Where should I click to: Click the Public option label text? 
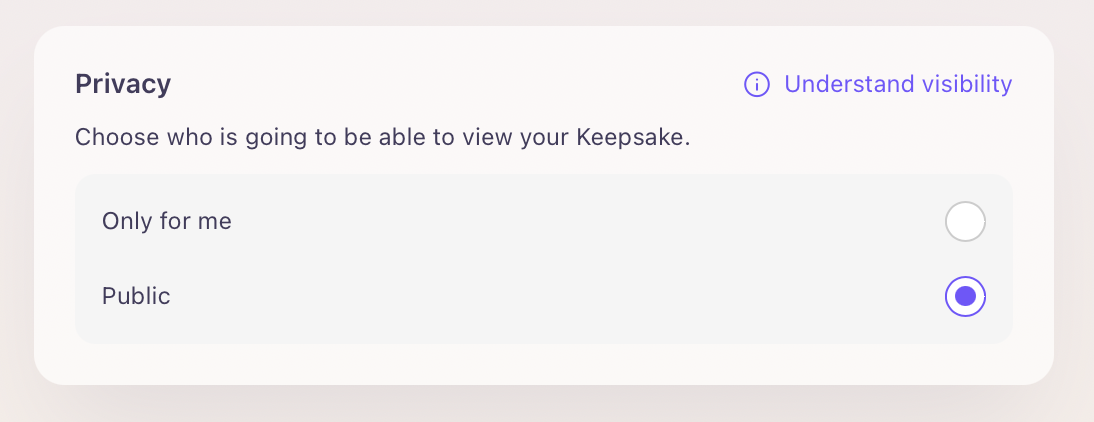[136, 296]
